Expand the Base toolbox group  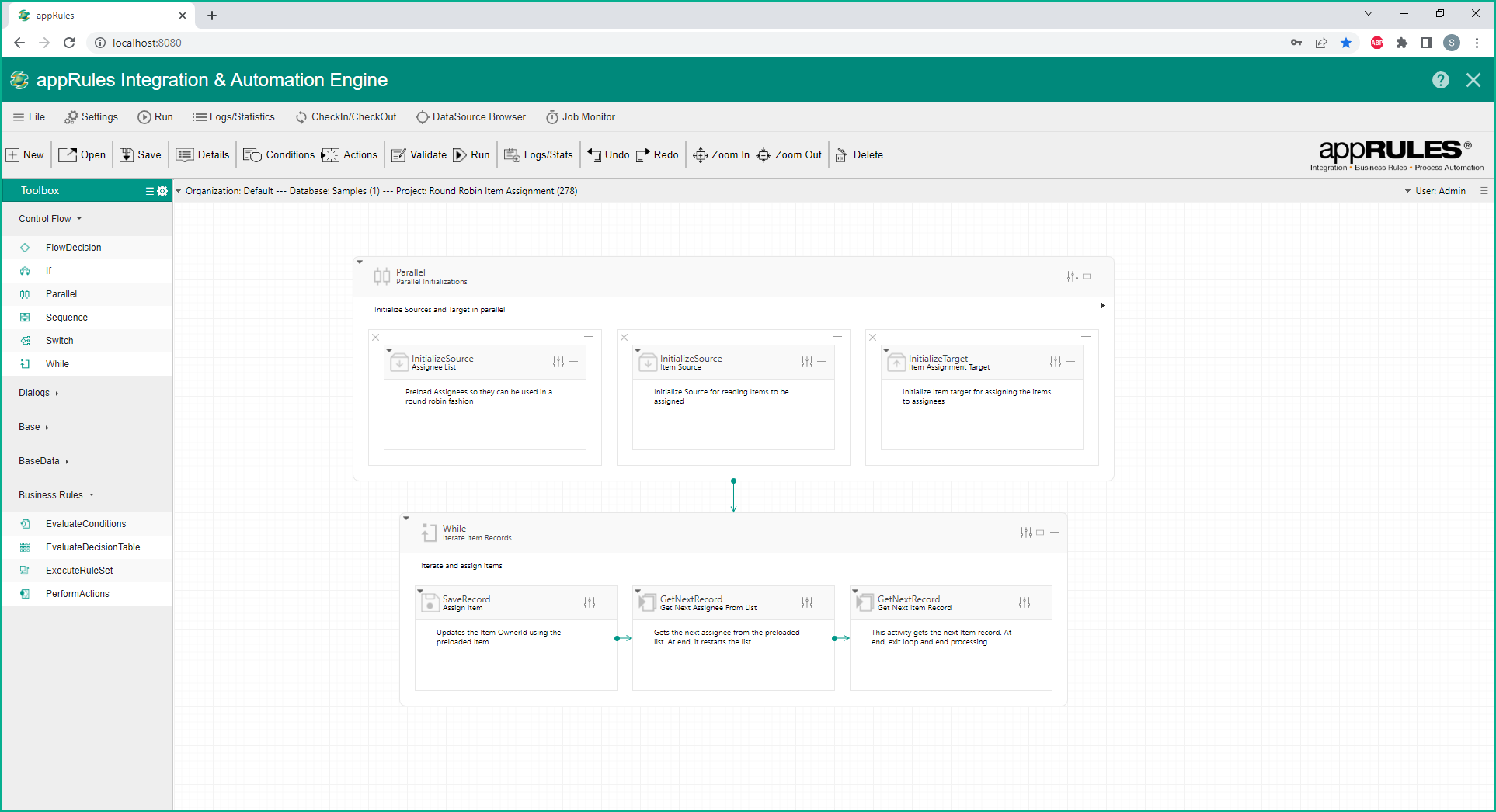(x=33, y=427)
